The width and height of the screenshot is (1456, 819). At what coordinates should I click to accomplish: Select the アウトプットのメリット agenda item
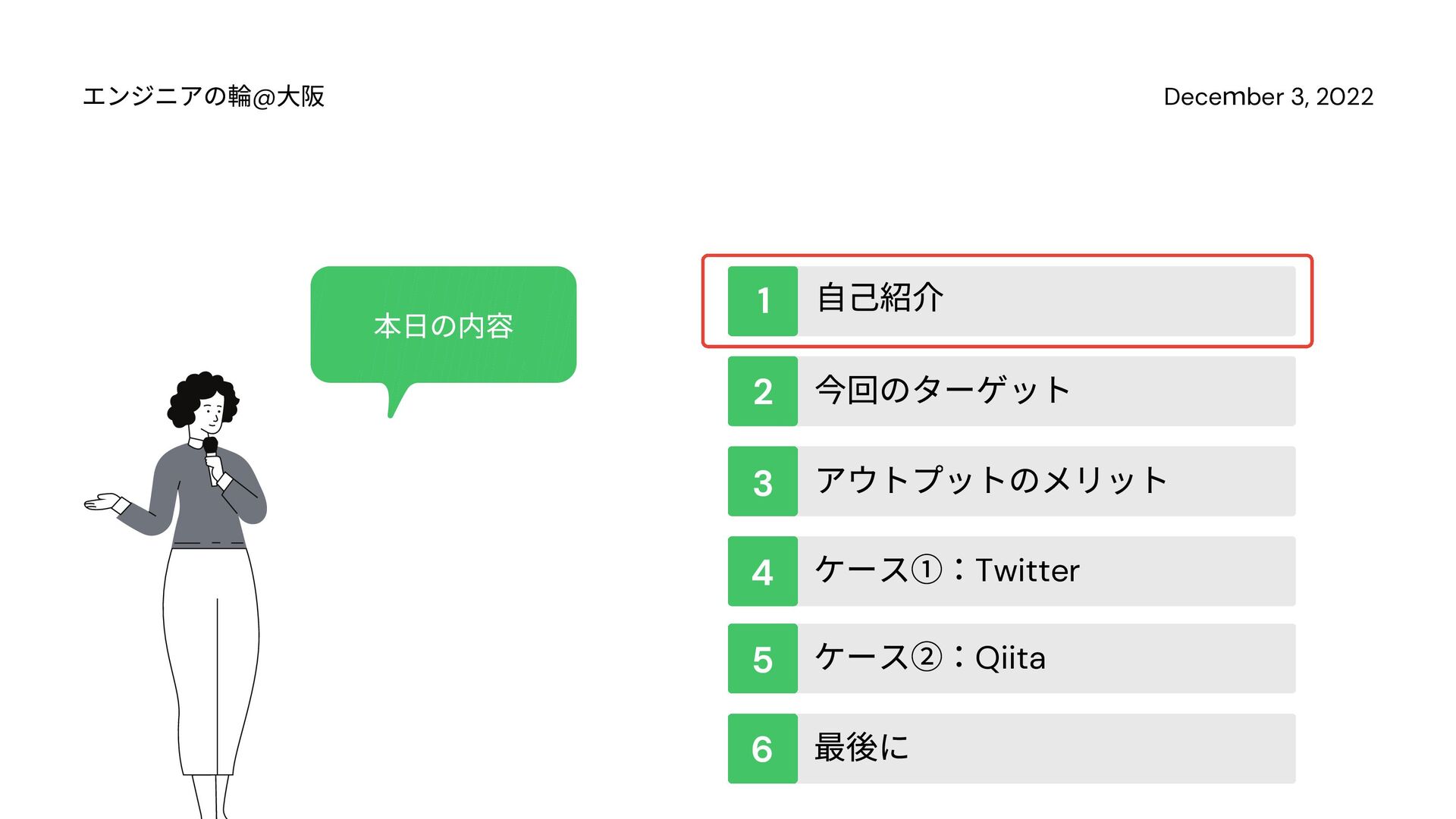click(1012, 482)
